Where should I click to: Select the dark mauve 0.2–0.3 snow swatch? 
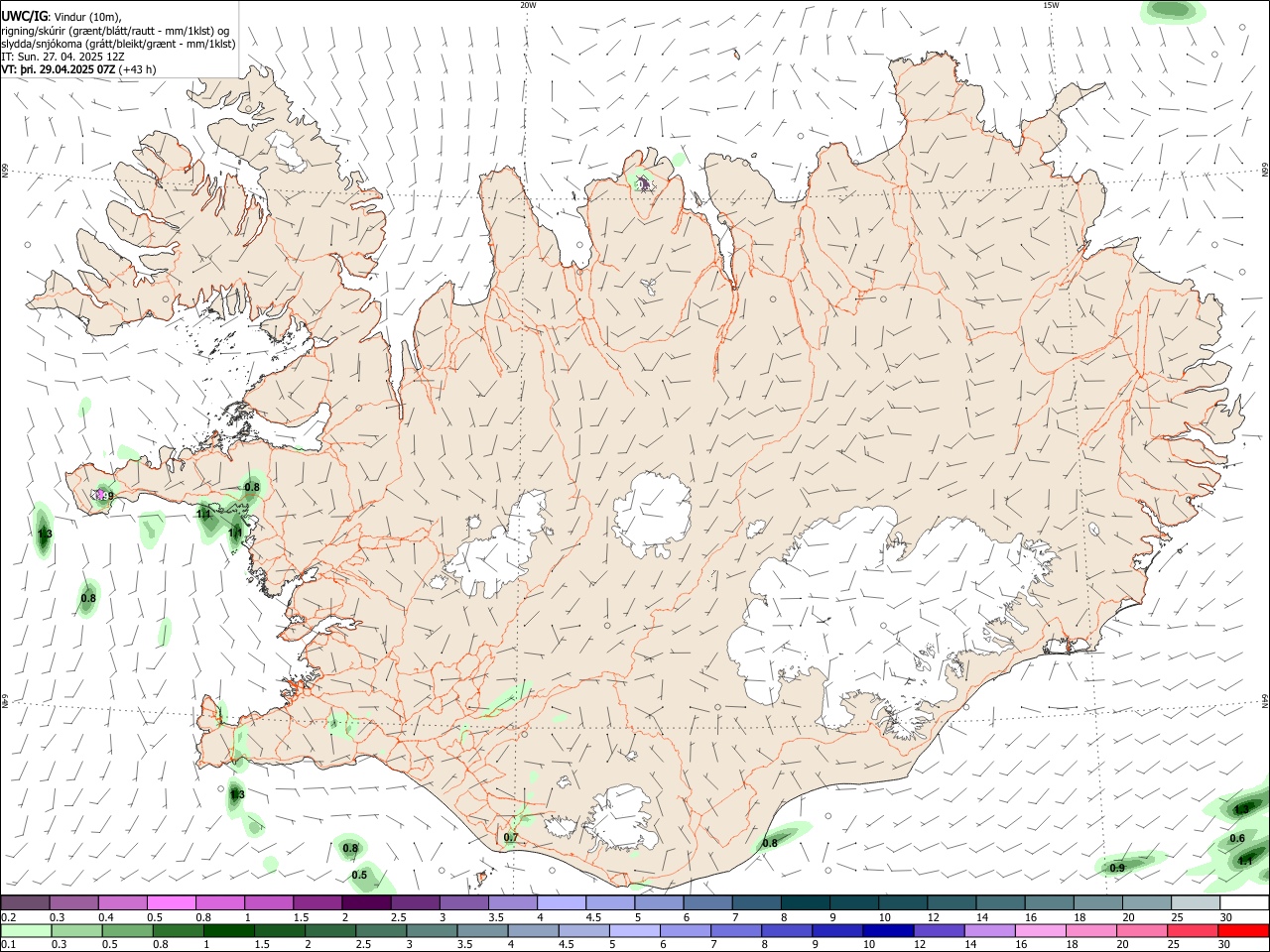point(25,902)
